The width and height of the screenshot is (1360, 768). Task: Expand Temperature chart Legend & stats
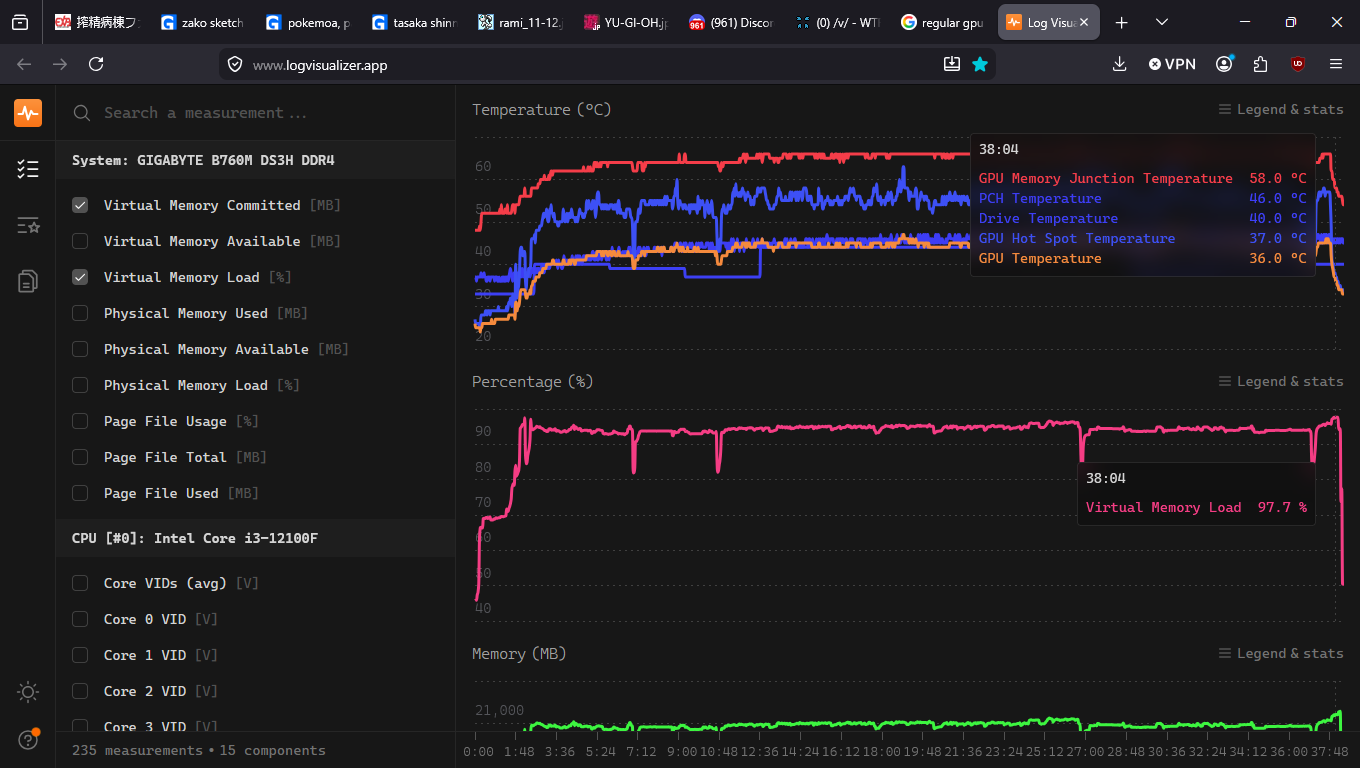tap(1281, 109)
